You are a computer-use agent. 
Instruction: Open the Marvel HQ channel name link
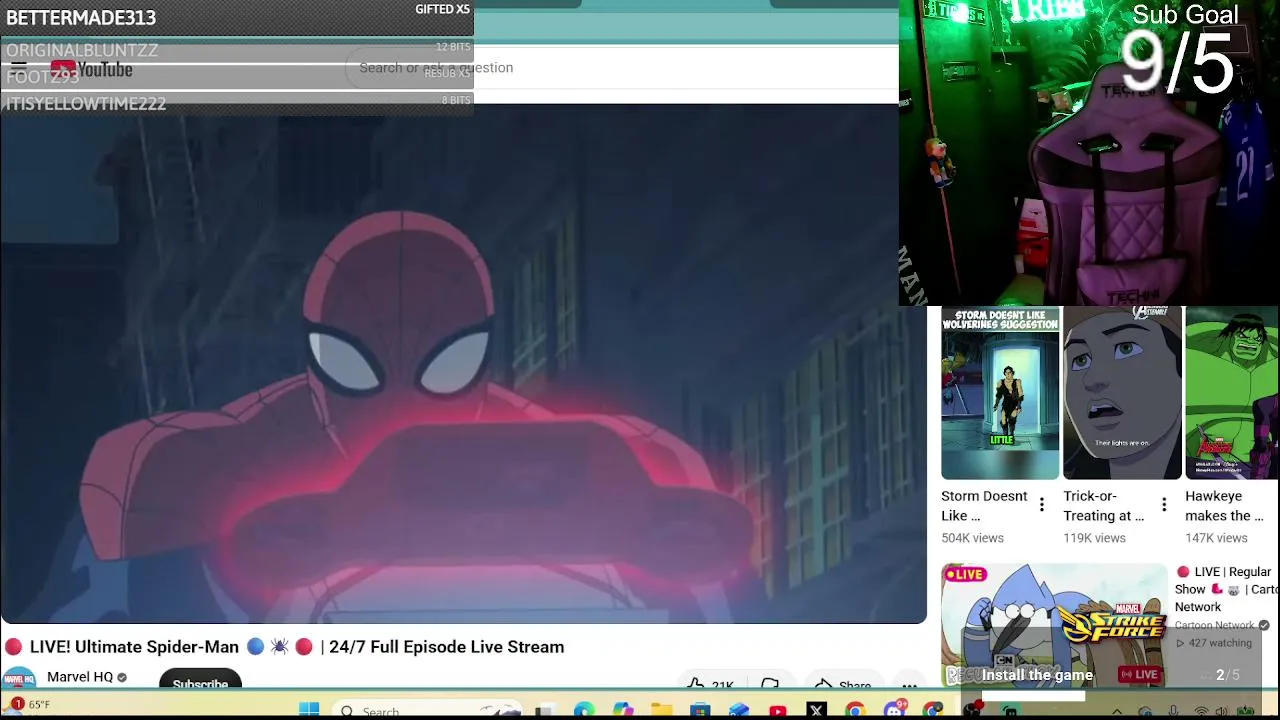tap(80, 677)
